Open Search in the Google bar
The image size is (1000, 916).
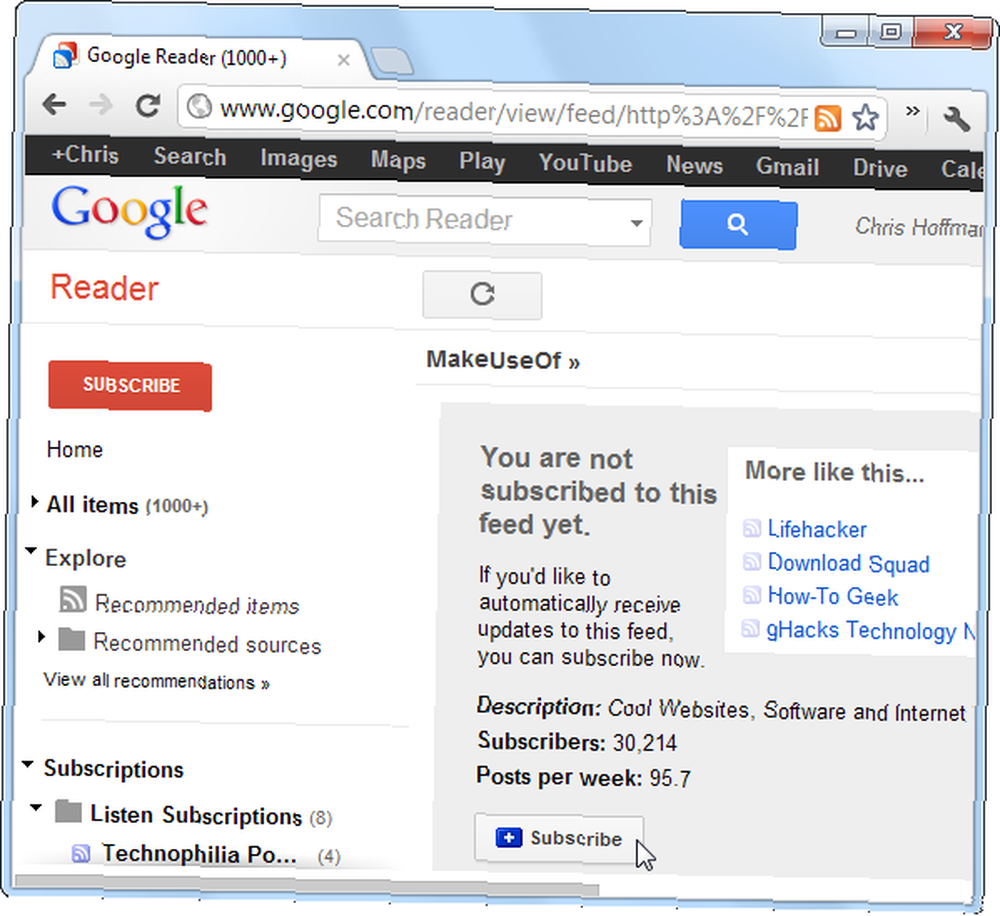tap(190, 157)
